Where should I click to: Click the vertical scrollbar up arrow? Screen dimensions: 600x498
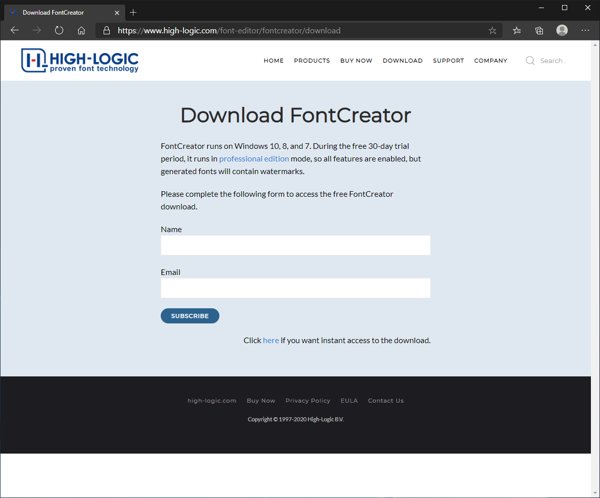pos(595,45)
